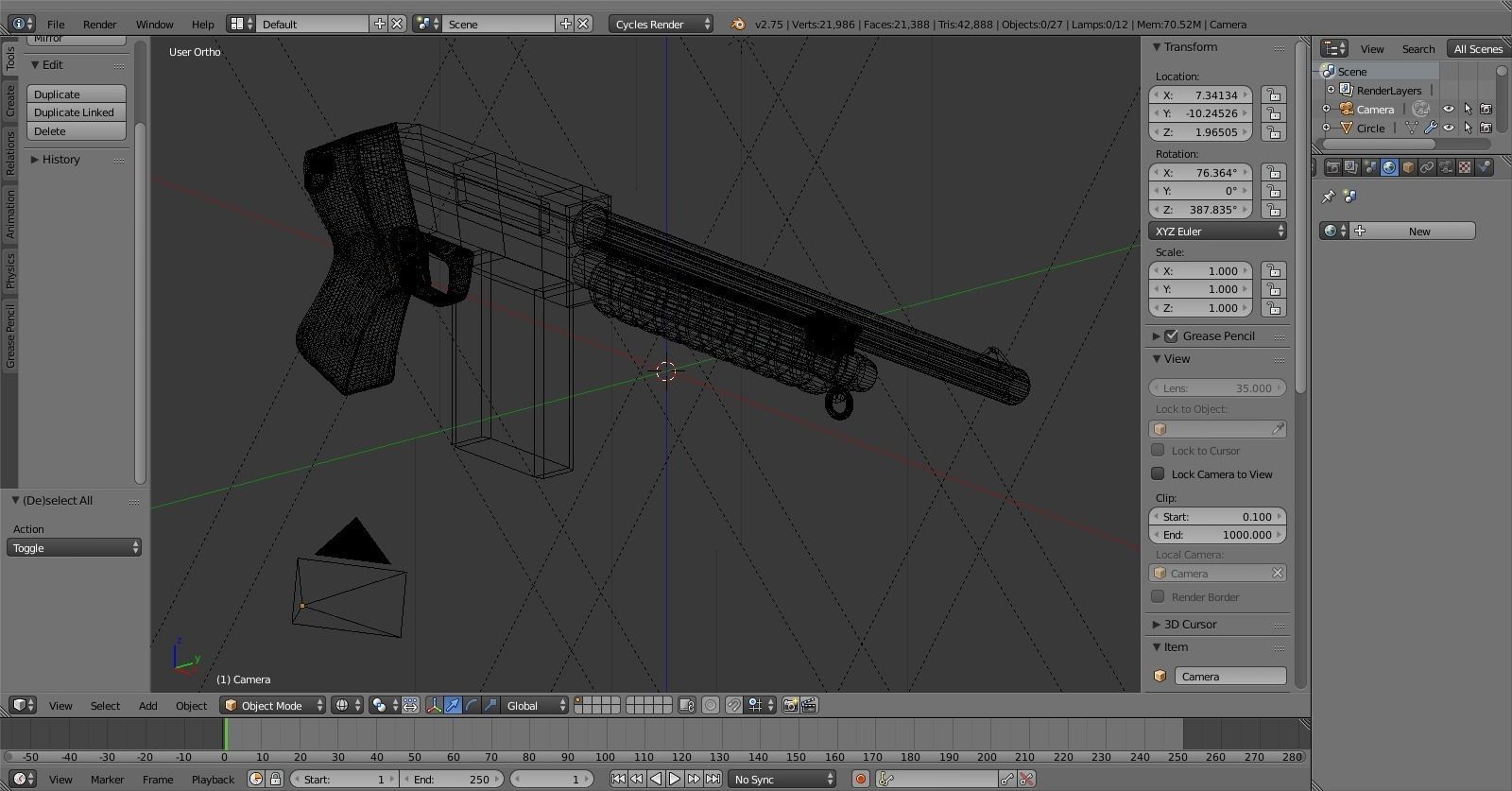Open the 3D view Add menu
This screenshot has width=1512, height=791.
click(x=148, y=705)
